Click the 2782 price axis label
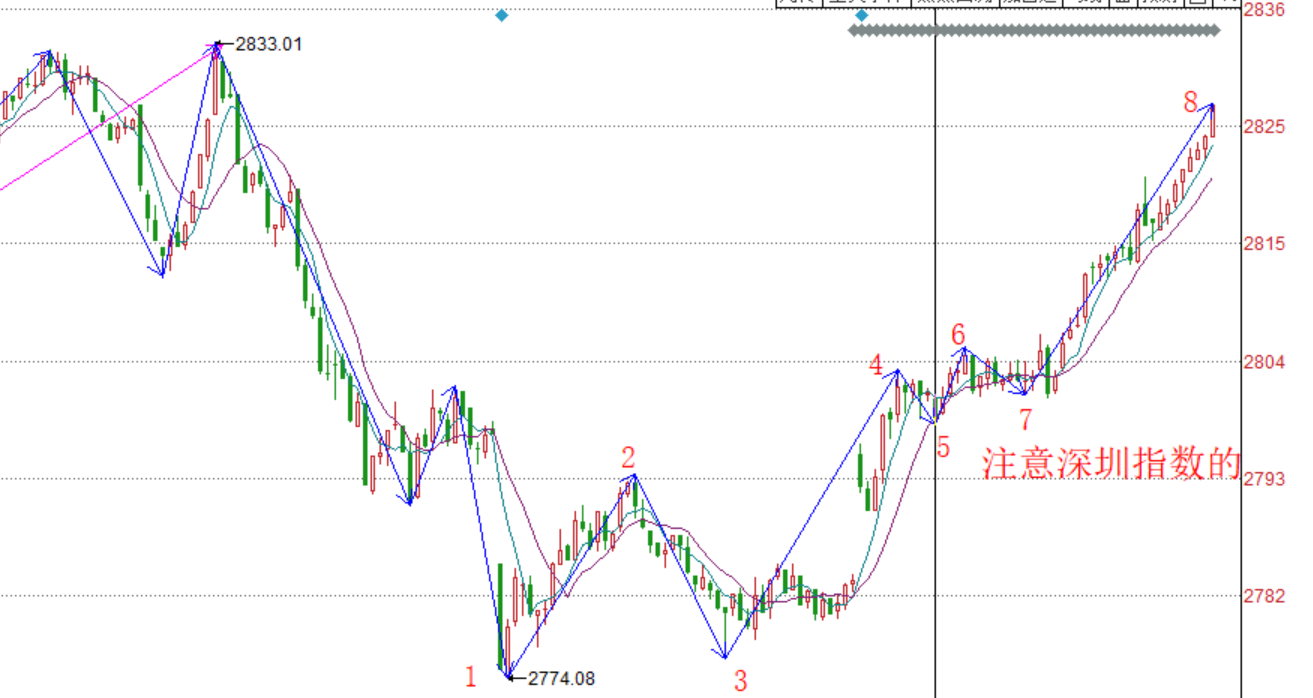 [1263, 596]
